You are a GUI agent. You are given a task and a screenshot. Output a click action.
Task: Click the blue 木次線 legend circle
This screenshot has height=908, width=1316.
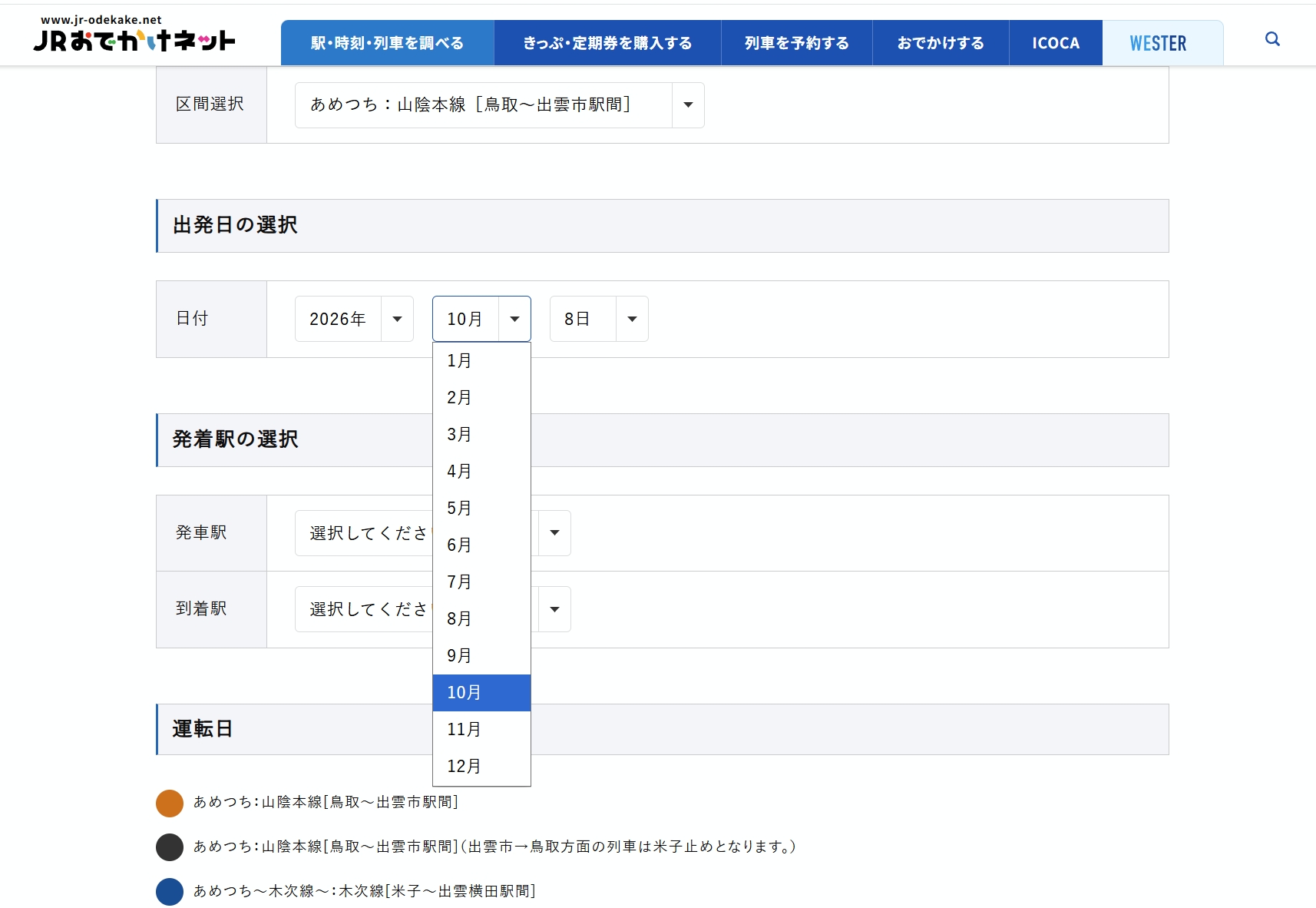tap(170, 892)
